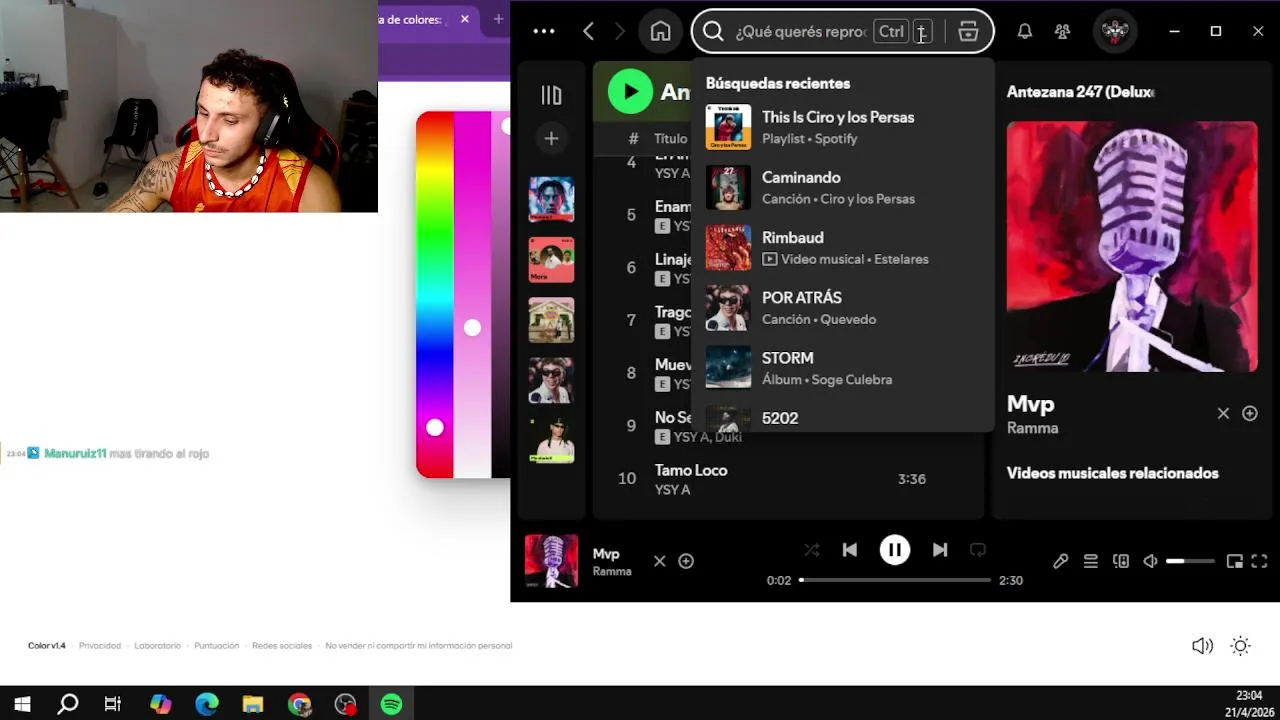
Task: Open recent search Caminando
Action: click(842, 187)
